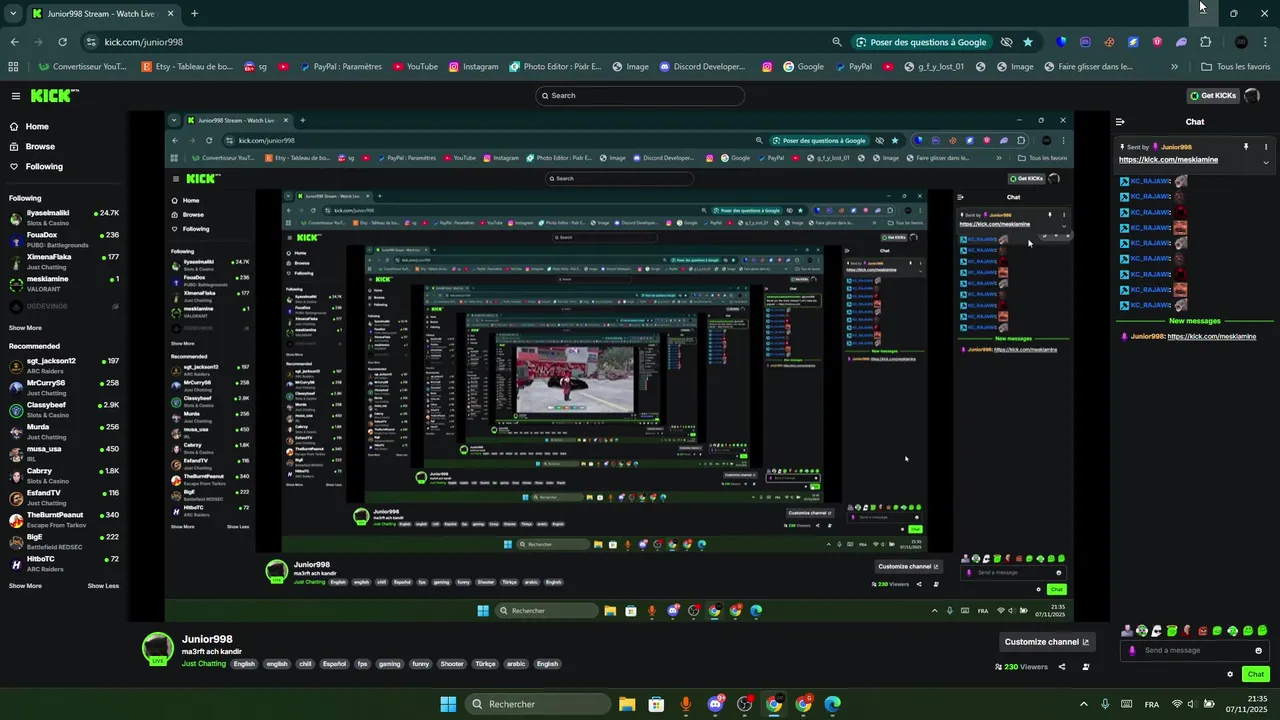Open Following in sidebar
This screenshot has height=720, width=1280.
tap(44, 167)
